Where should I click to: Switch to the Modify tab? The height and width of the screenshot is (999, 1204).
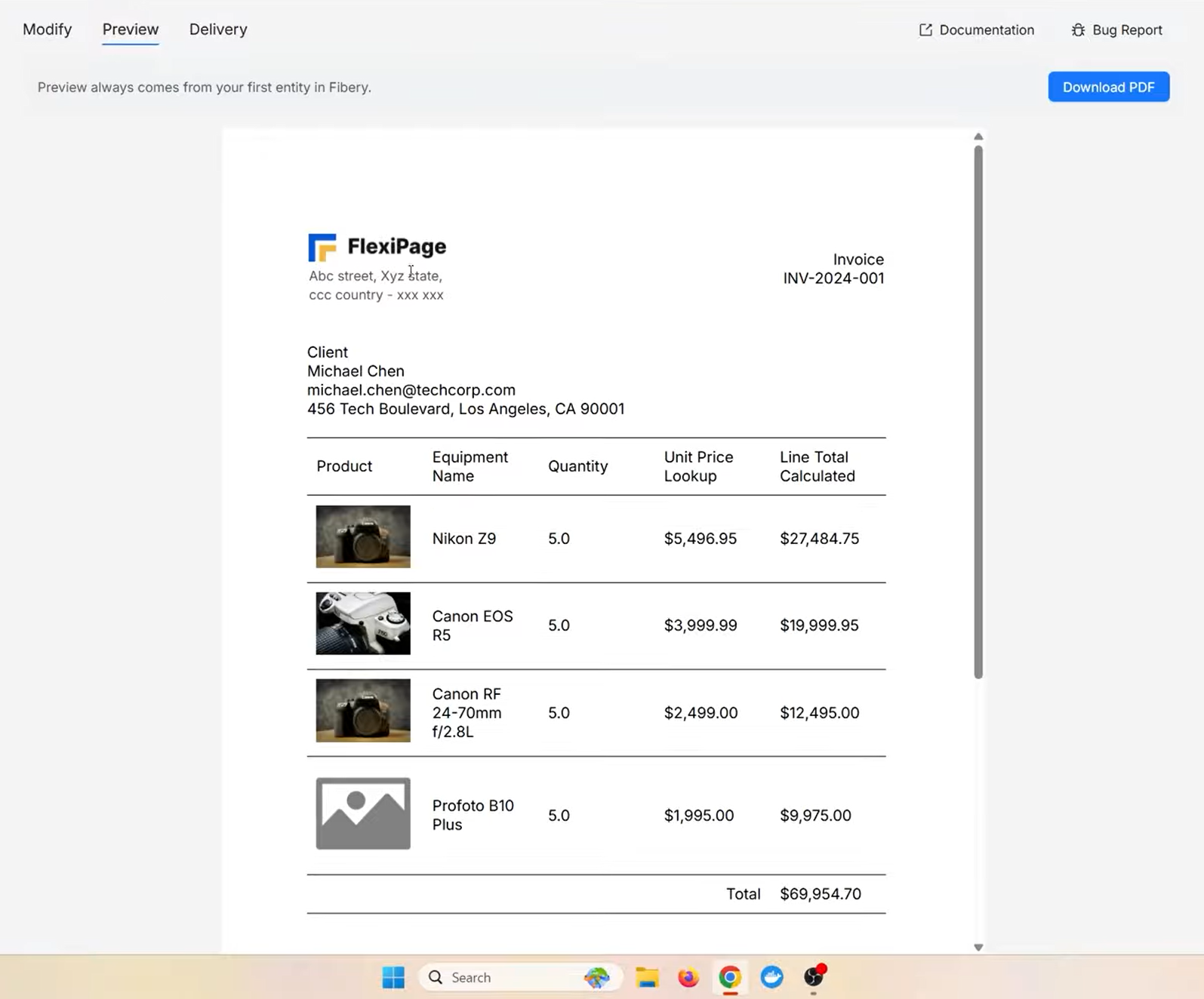click(47, 29)
